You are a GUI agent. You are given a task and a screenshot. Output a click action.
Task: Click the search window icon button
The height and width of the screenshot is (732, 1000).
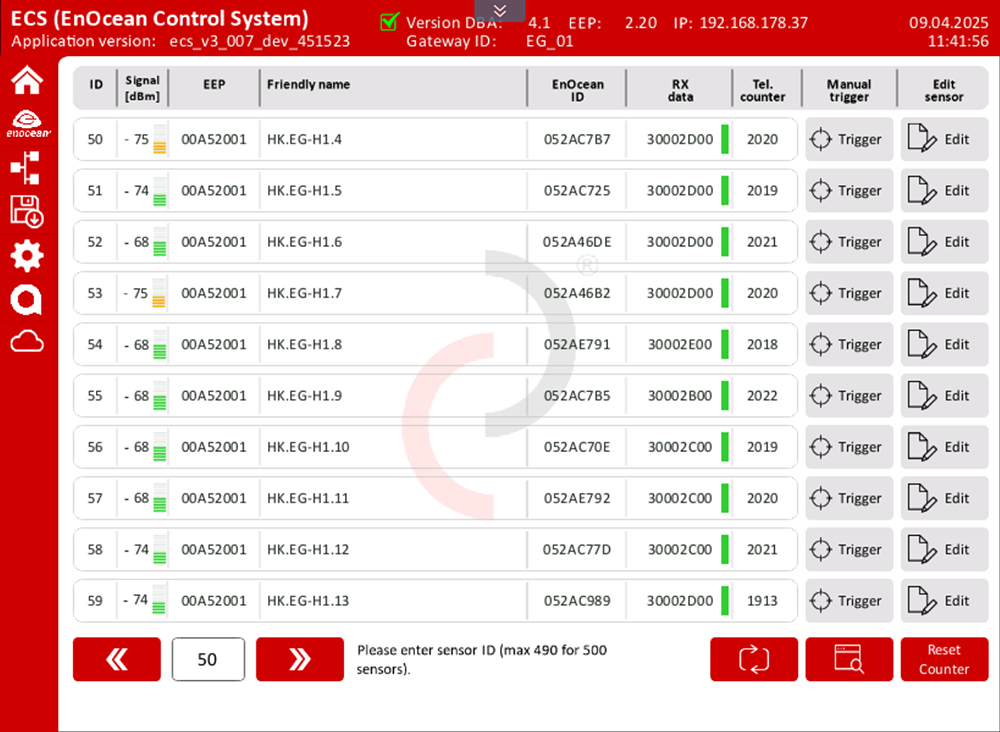tap(849, 660)
